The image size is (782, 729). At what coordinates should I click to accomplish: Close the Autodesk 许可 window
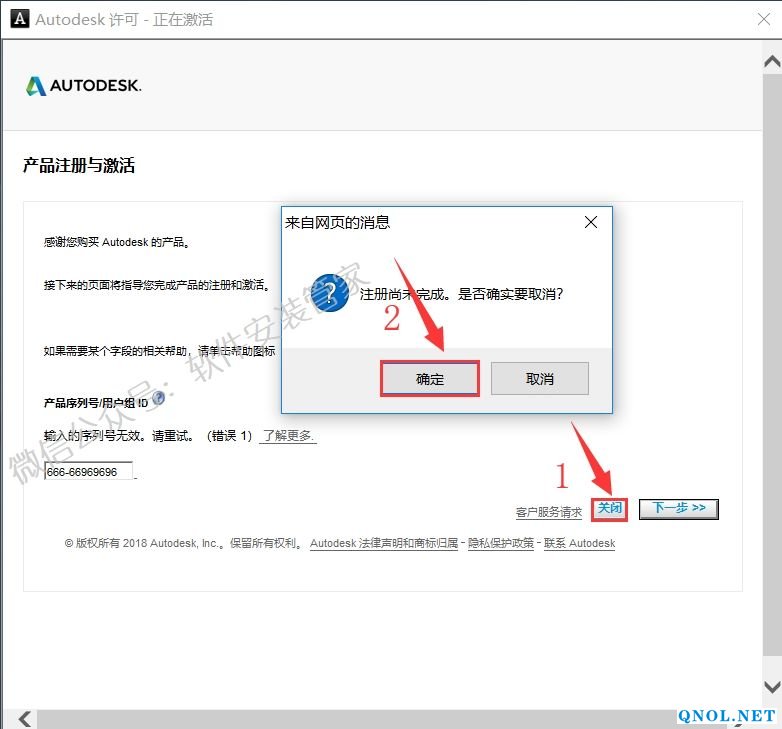762,19
